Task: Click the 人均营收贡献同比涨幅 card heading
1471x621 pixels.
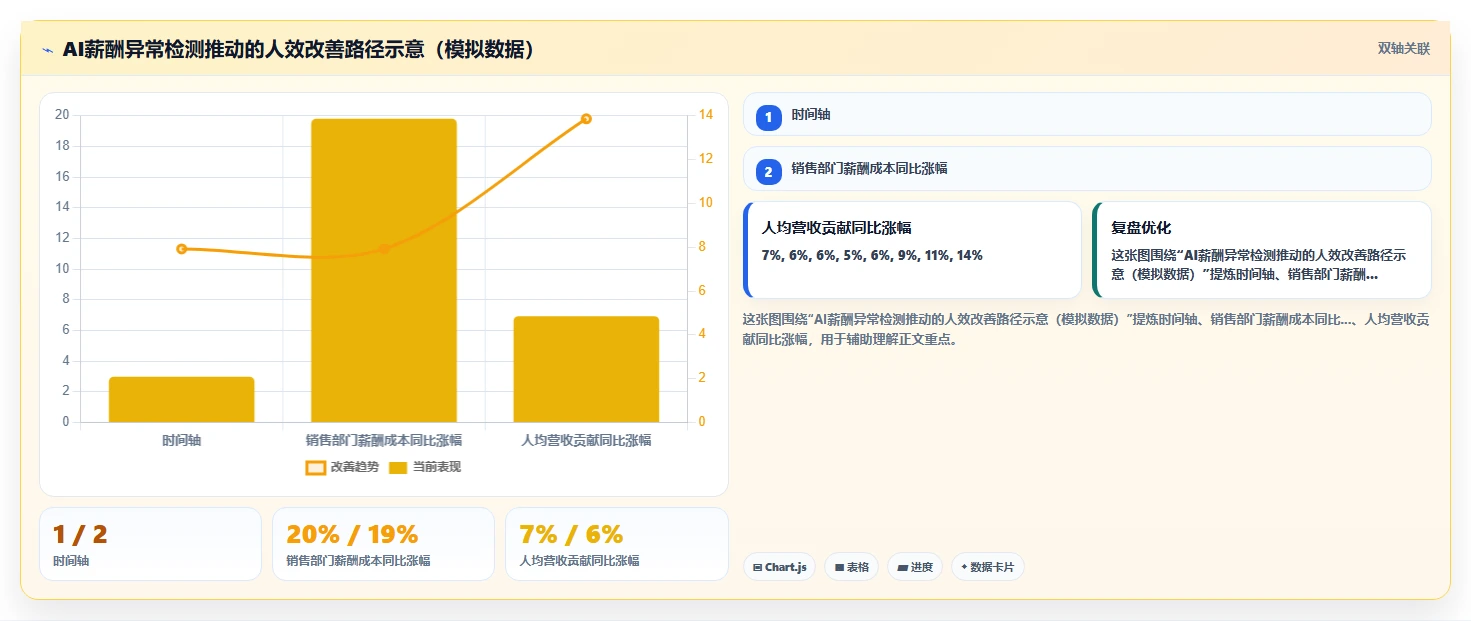Action: tap(836, 228)
